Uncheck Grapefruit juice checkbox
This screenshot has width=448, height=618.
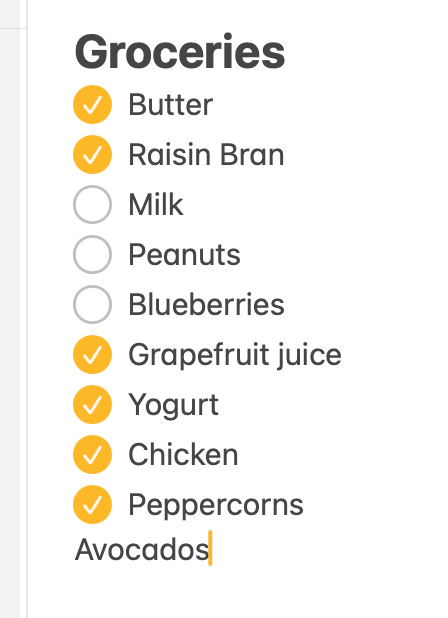pos(93,354)
